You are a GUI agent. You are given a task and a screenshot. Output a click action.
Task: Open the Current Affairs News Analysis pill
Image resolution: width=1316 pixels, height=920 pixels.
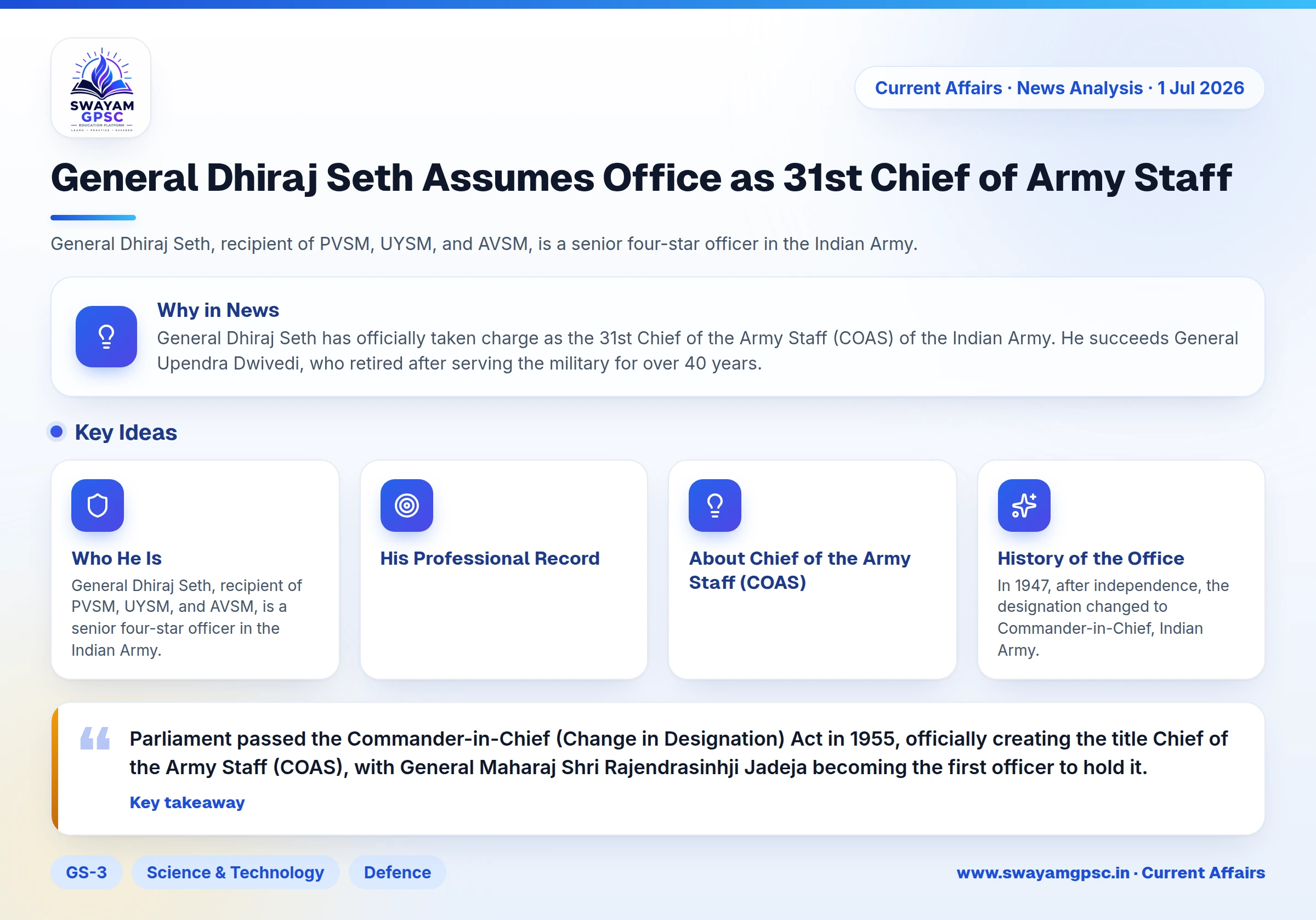point(1059,88)
